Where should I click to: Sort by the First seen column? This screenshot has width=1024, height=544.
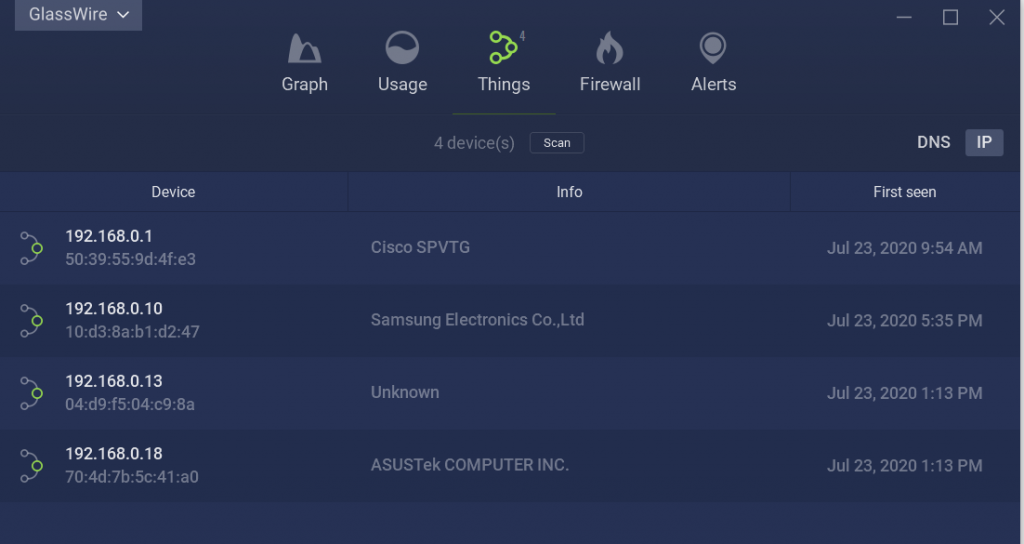[904, 192]
